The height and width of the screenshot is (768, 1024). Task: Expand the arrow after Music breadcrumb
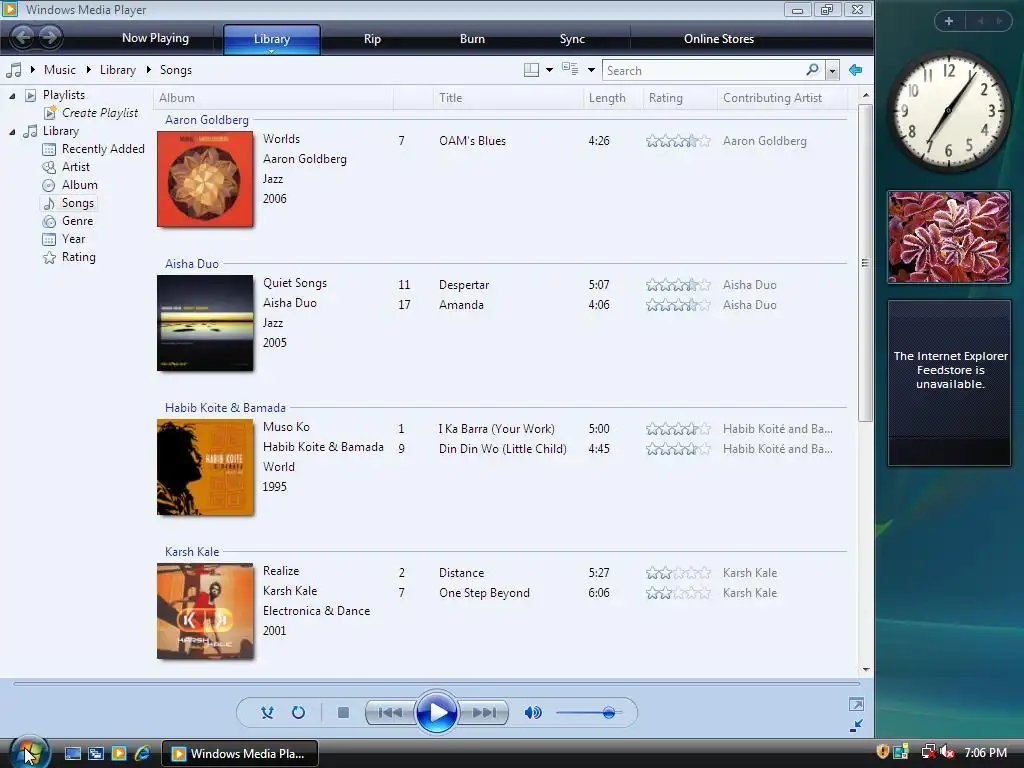coord(88,69)
